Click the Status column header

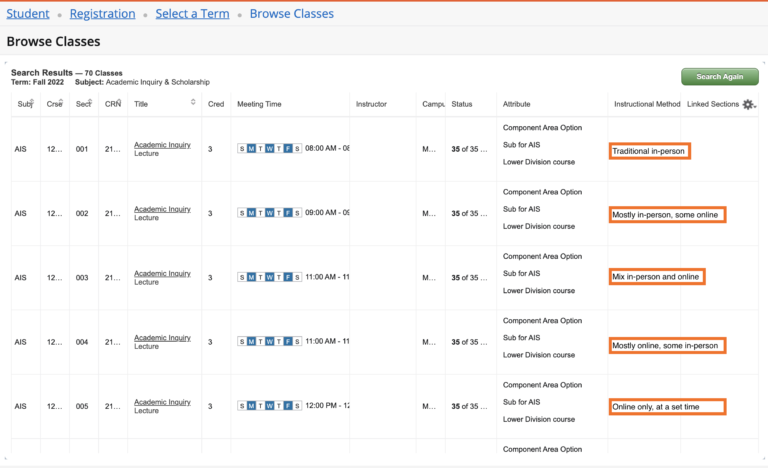point(462,104)
